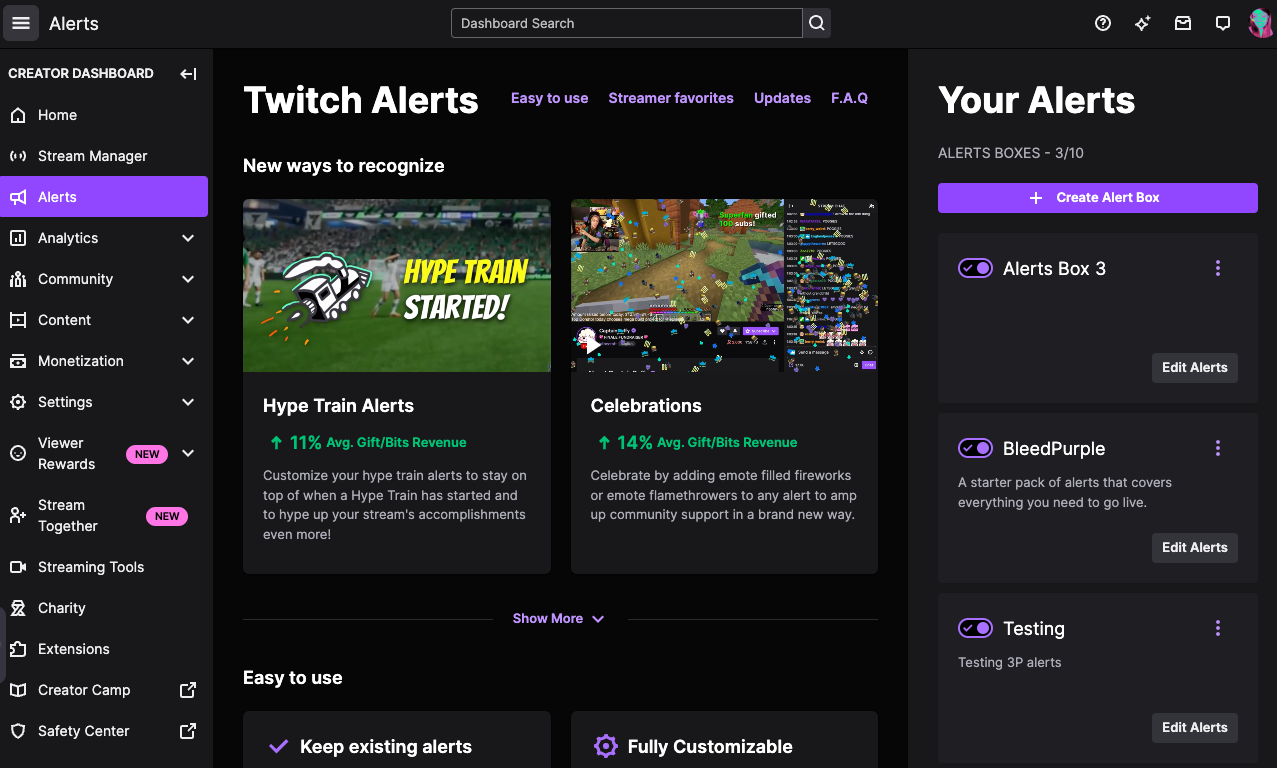Jump to the Easy to use section tab
Viewport: 1277px width, 768px height.
[549, 98]
